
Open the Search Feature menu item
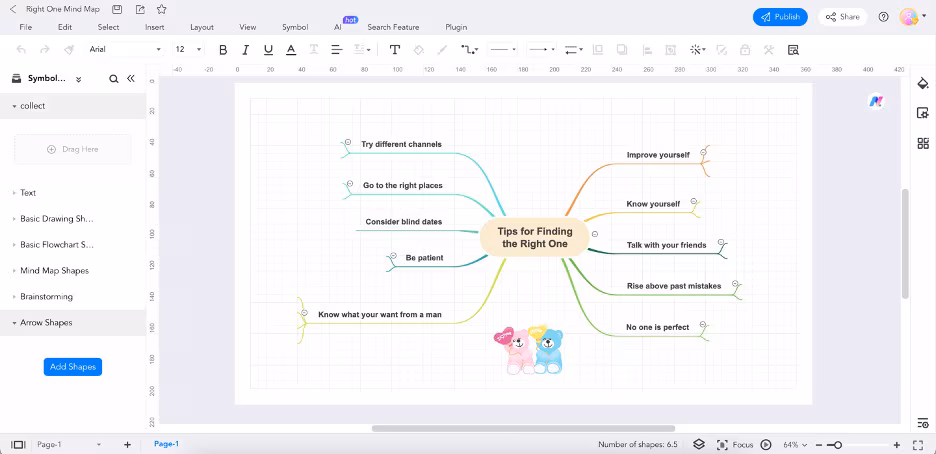click(x=393, y=27)
